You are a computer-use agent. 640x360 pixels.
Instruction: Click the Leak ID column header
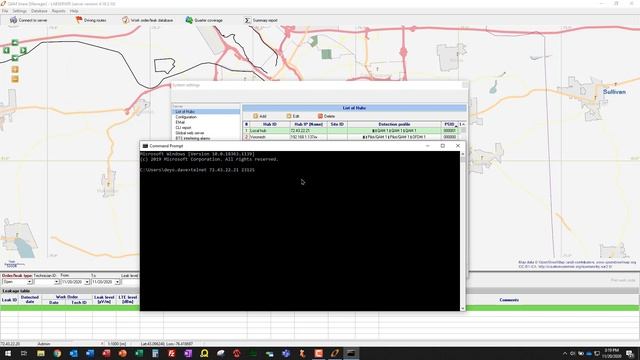9,300
